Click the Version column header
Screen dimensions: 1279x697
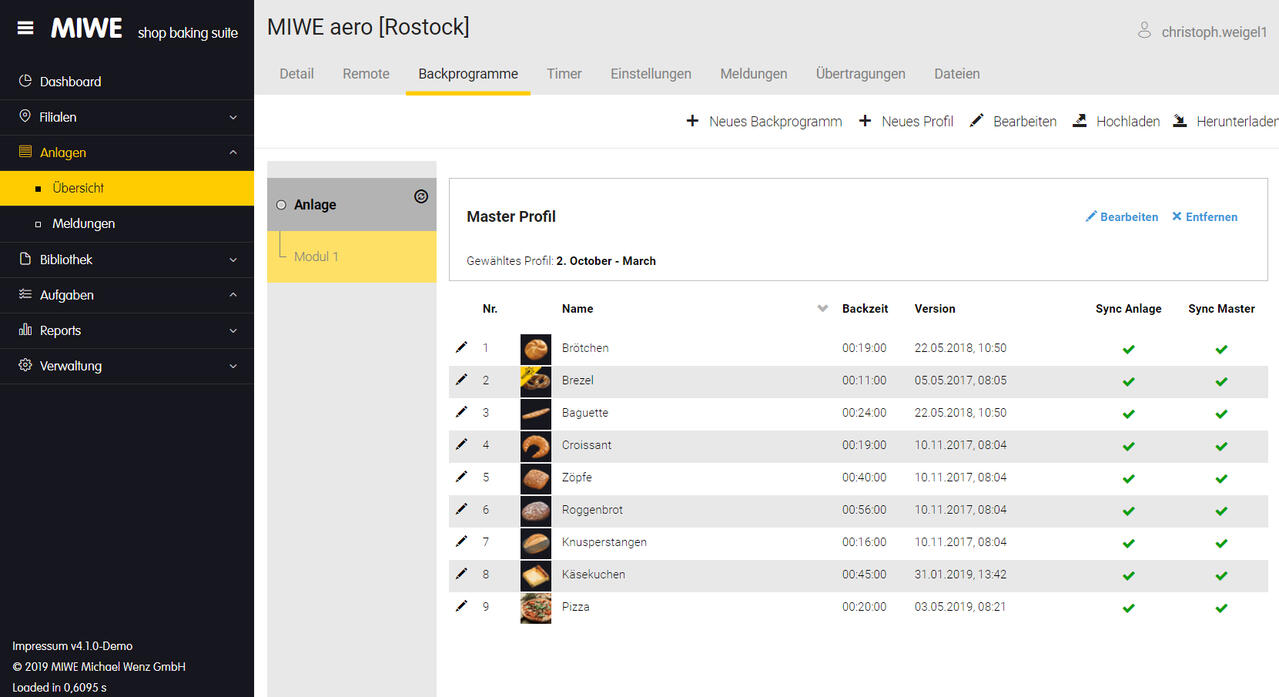point(935,309)
